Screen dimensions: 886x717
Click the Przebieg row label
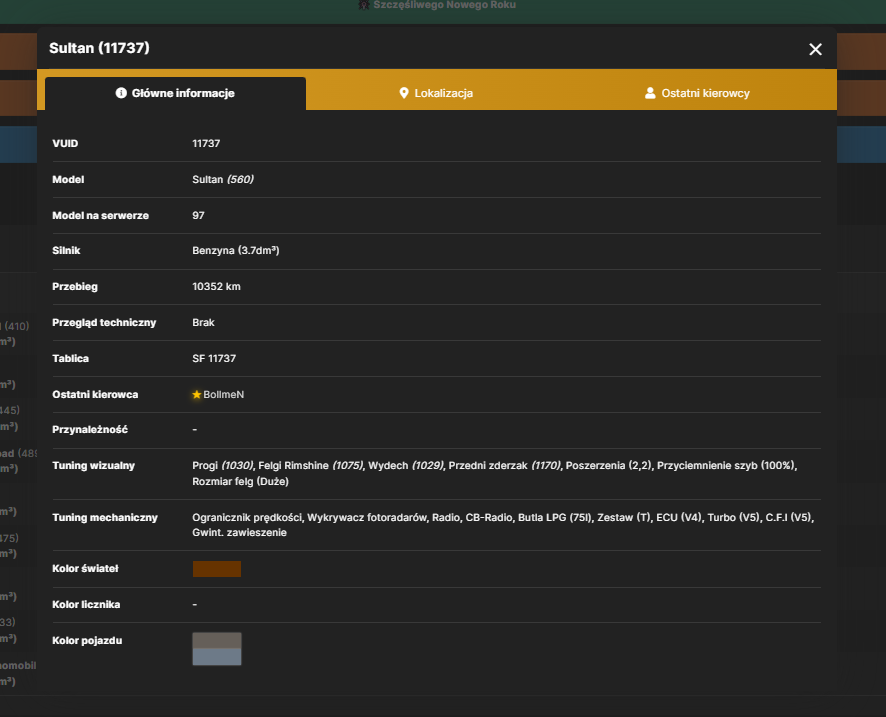pyautogui.click(x=75, y=286)
